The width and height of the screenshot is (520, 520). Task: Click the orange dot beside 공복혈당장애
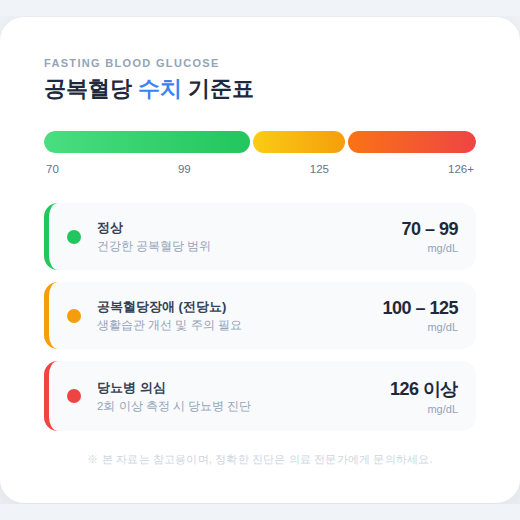[x=74, y=316]
